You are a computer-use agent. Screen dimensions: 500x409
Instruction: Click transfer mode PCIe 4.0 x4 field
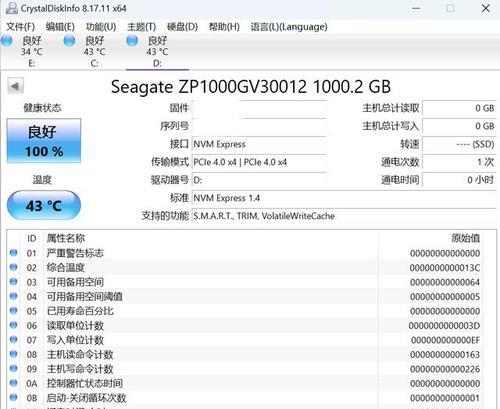pos(259,162)
